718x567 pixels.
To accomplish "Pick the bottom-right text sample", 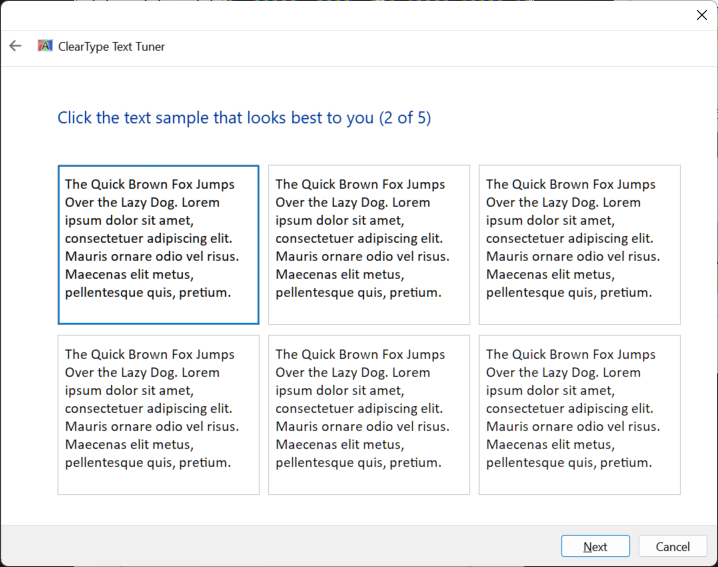I will point(579,414).
